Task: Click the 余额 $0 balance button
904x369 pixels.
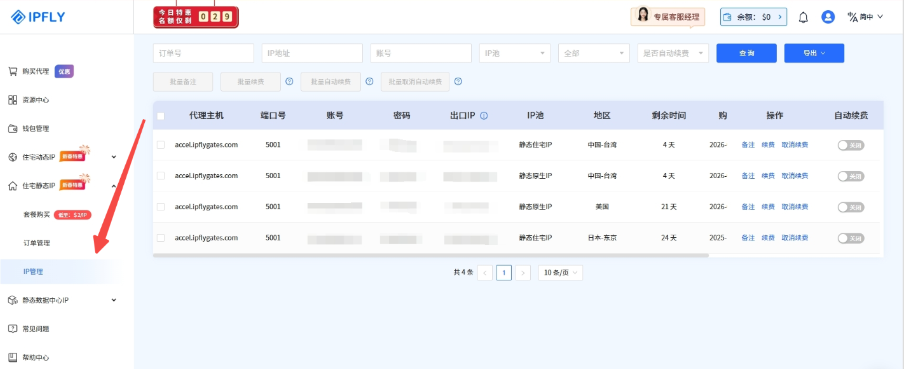Action: coord(754,17)
